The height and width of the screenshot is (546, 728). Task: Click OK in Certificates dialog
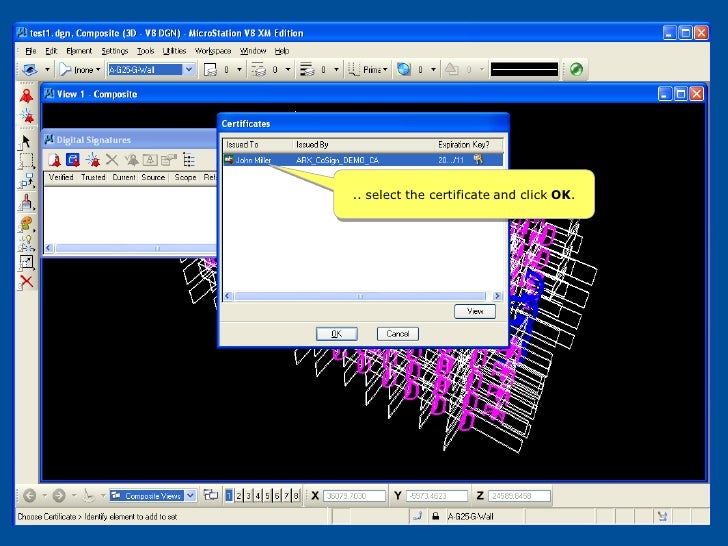pos(337,334)
